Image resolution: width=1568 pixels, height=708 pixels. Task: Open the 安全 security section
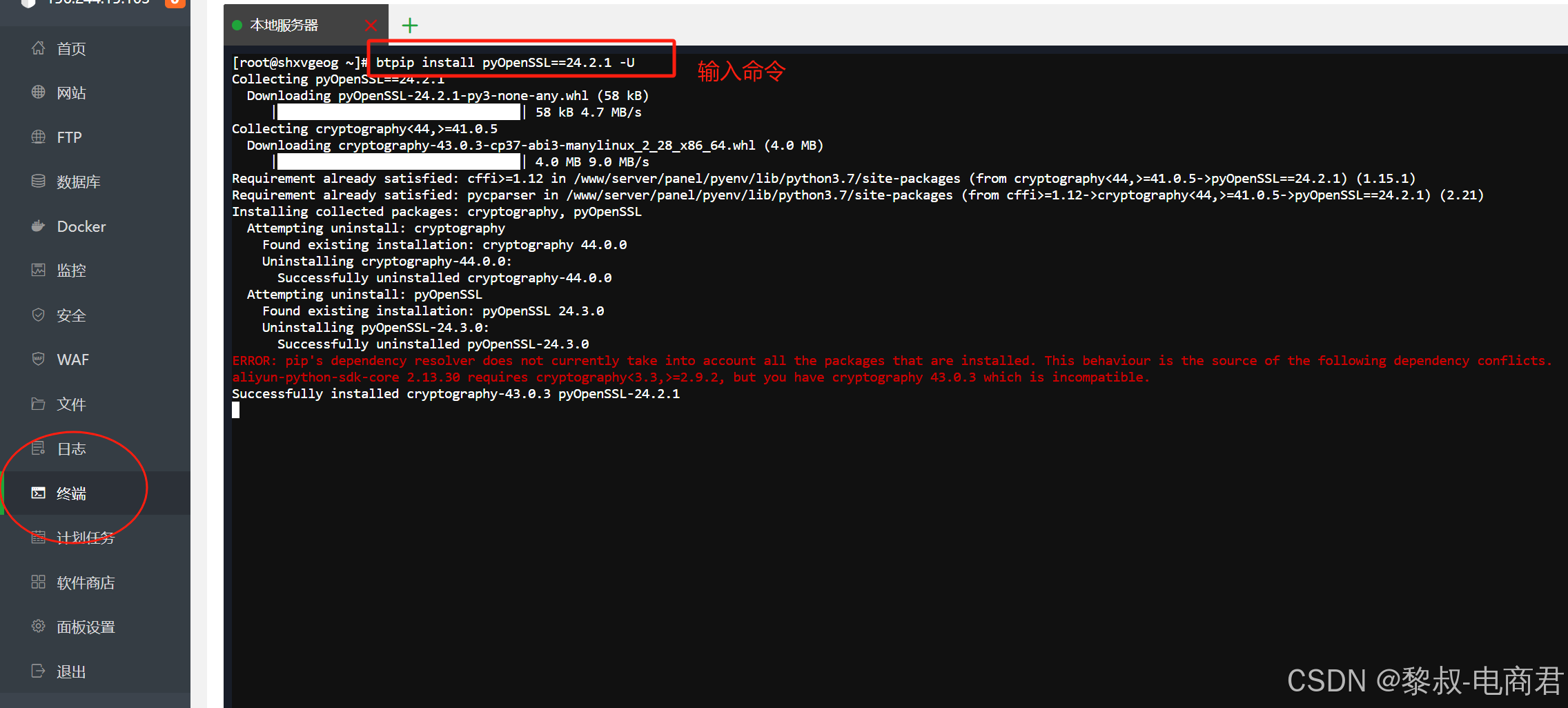[71, 315]
